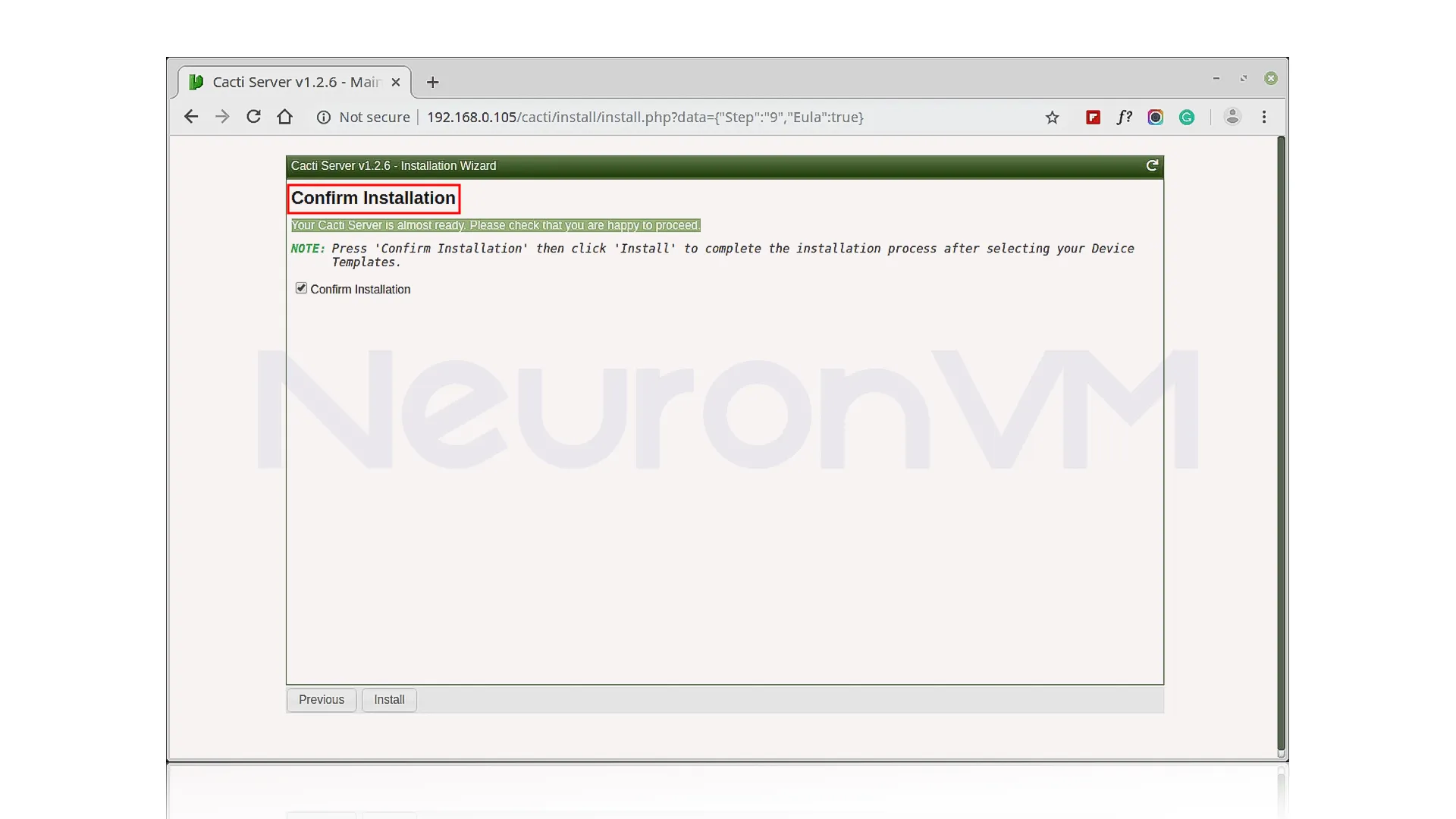Minimize the browser window
The height and width of the screenshot is (819, 1456).
(1216, 78)
